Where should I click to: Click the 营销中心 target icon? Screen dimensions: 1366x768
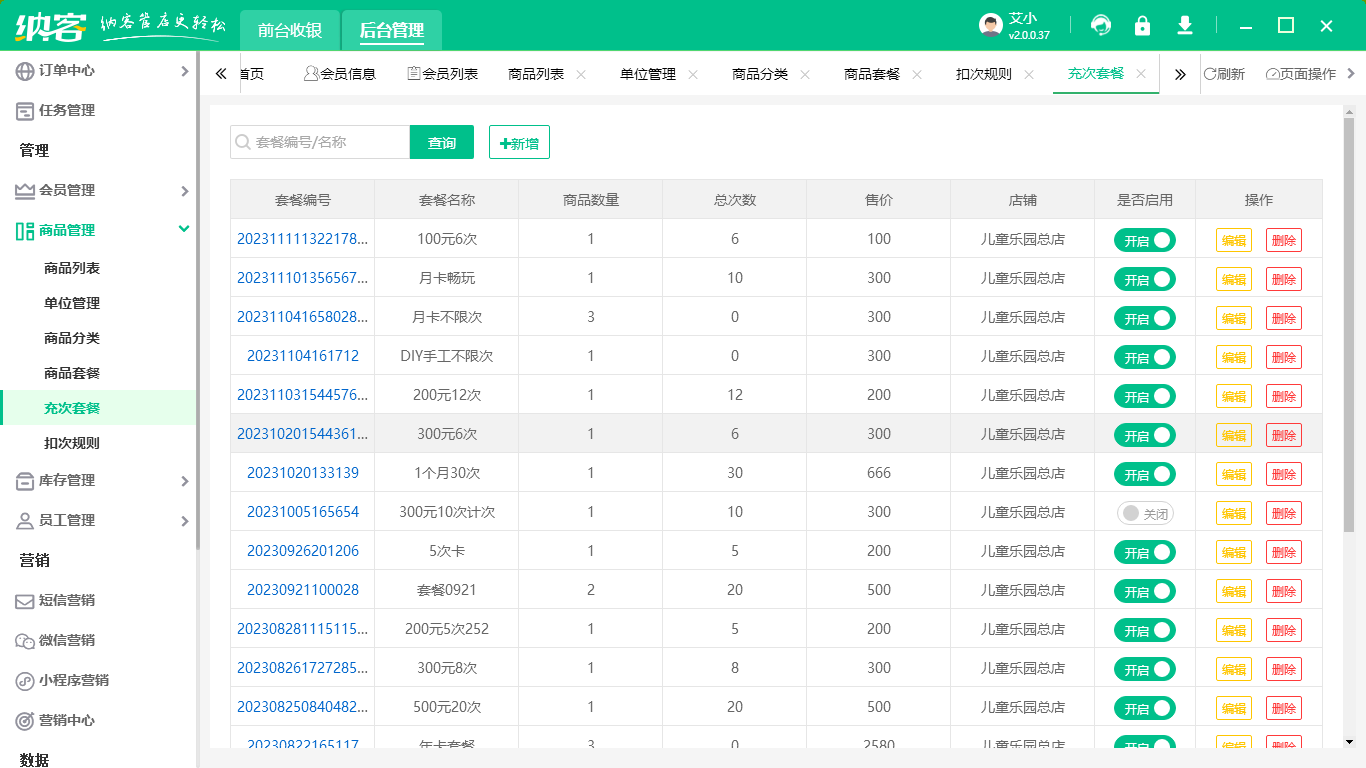pyautogui.click(x=24, y=720)
